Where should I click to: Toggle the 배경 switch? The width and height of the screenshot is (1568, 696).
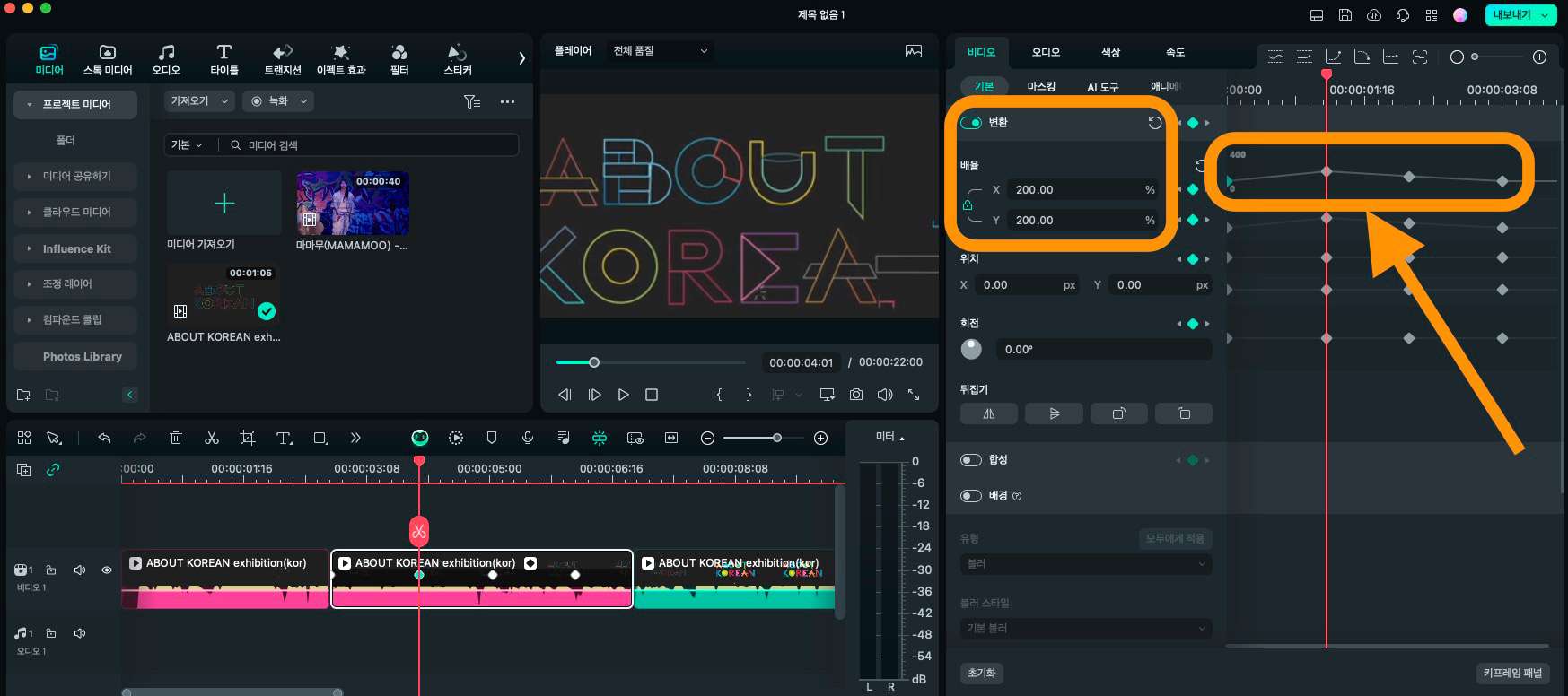pos(971,496)
